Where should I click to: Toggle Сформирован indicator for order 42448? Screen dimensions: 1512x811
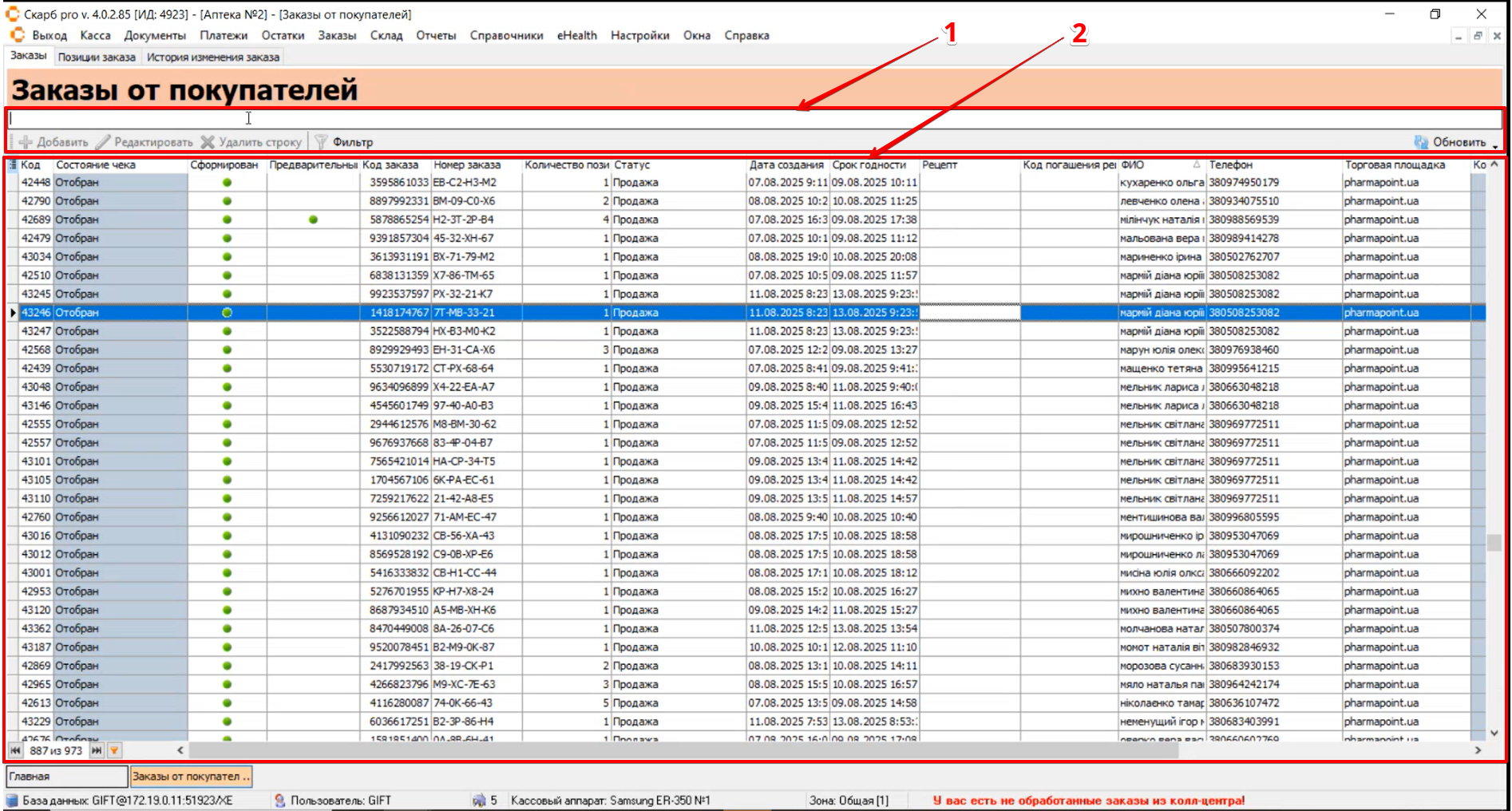pyautogui.click(x=227, y=183)
